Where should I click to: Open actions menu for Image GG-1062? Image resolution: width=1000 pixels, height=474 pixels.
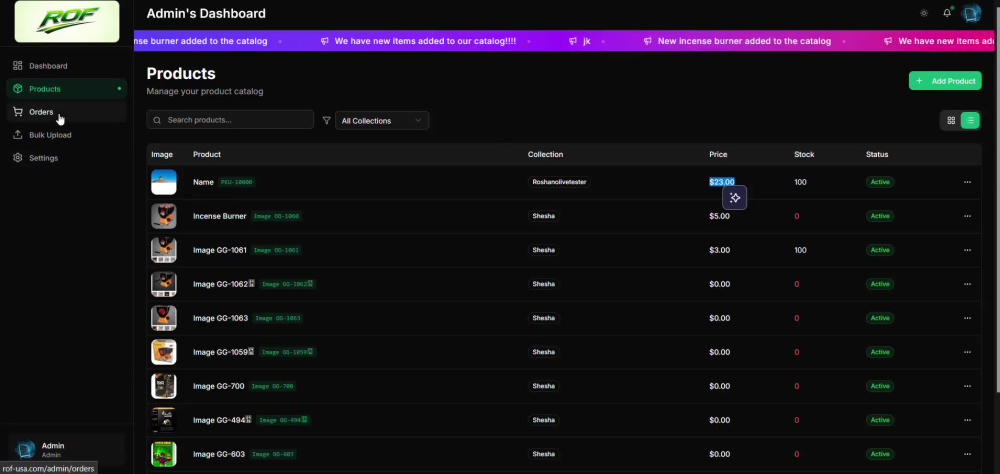coord(967,284)
